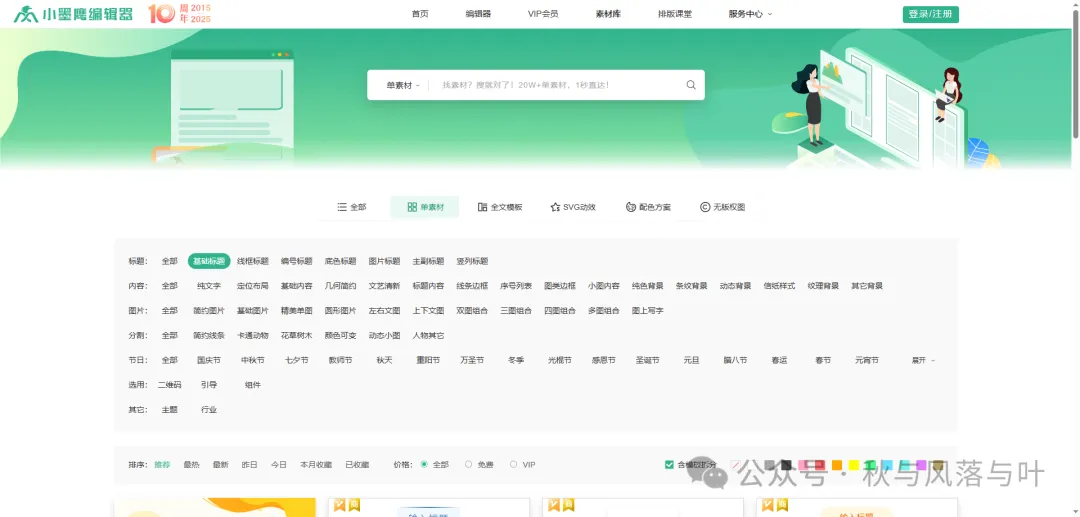The image size is (1080, 517).
Task: Pick the purple color swatch
Action: click(922, 465)
